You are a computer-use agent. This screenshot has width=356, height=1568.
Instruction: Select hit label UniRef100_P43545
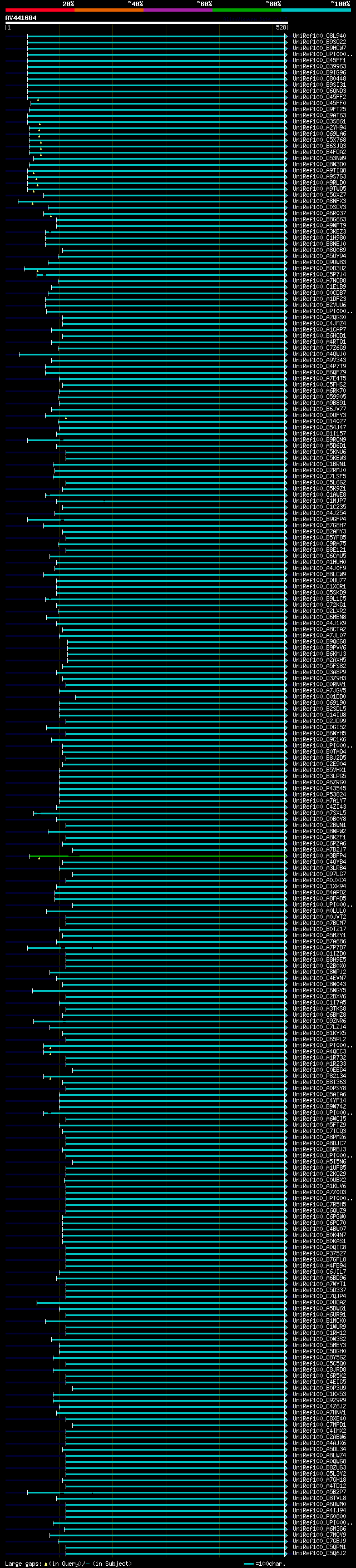pyautogui.click(x=319, y=788)
